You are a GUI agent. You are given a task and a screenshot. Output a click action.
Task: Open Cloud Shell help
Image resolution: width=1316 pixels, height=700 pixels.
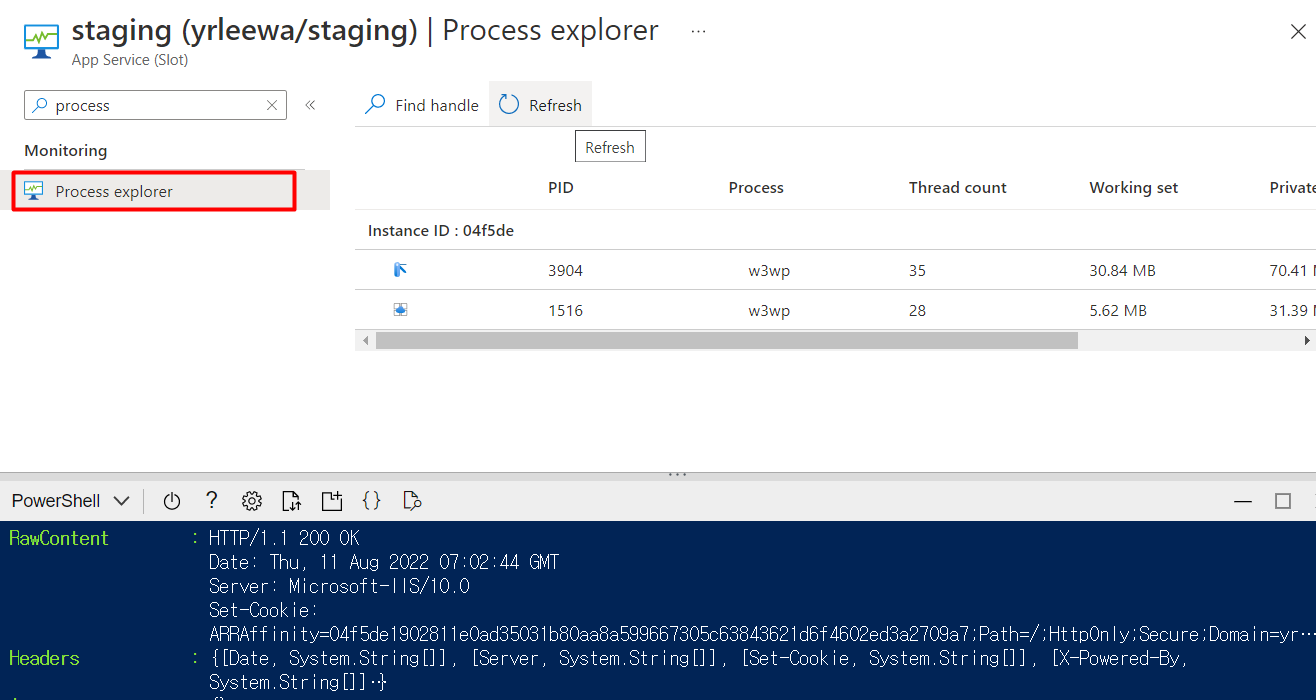pos(211,501)
